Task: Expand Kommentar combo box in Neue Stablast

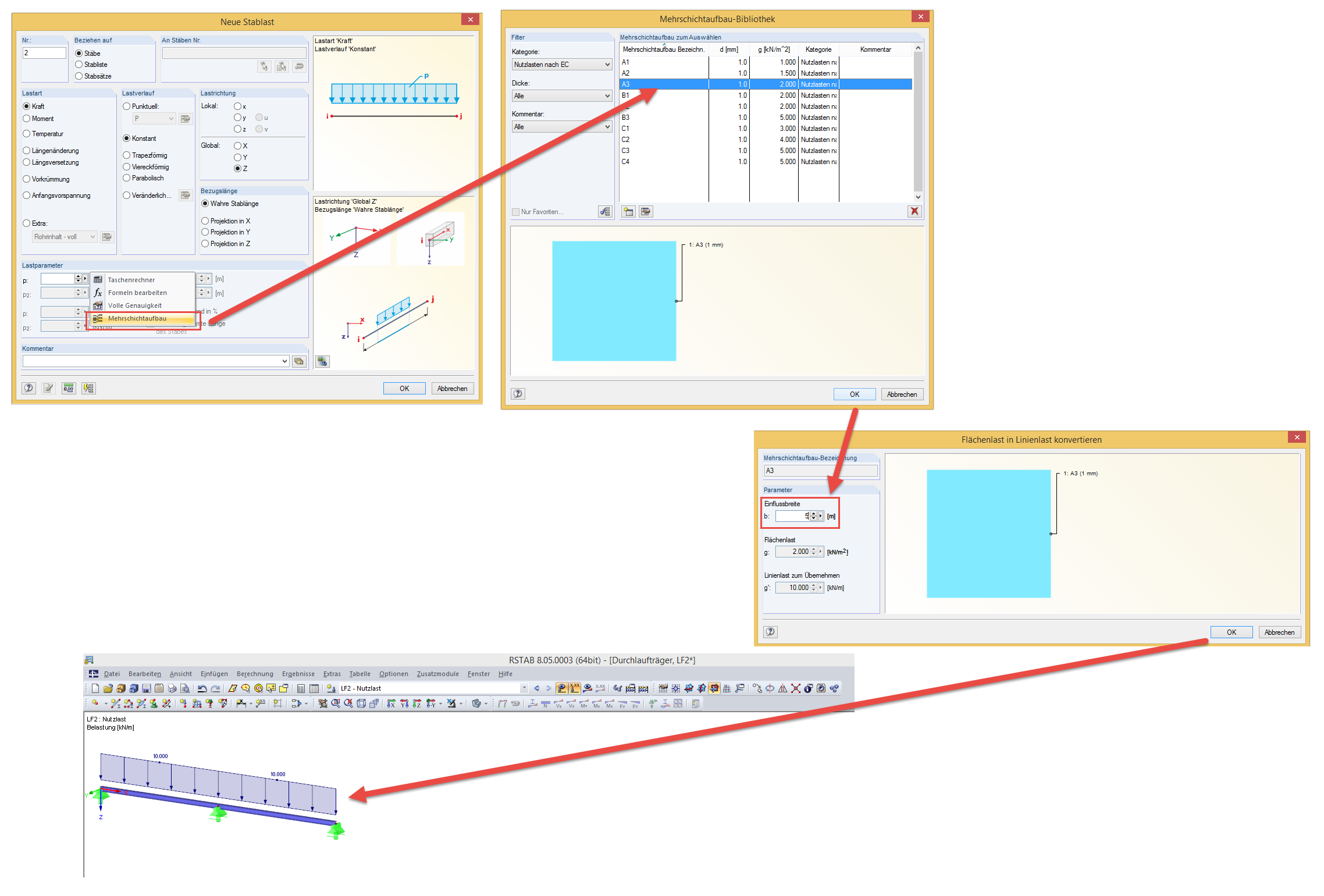Action: [284, 361]
